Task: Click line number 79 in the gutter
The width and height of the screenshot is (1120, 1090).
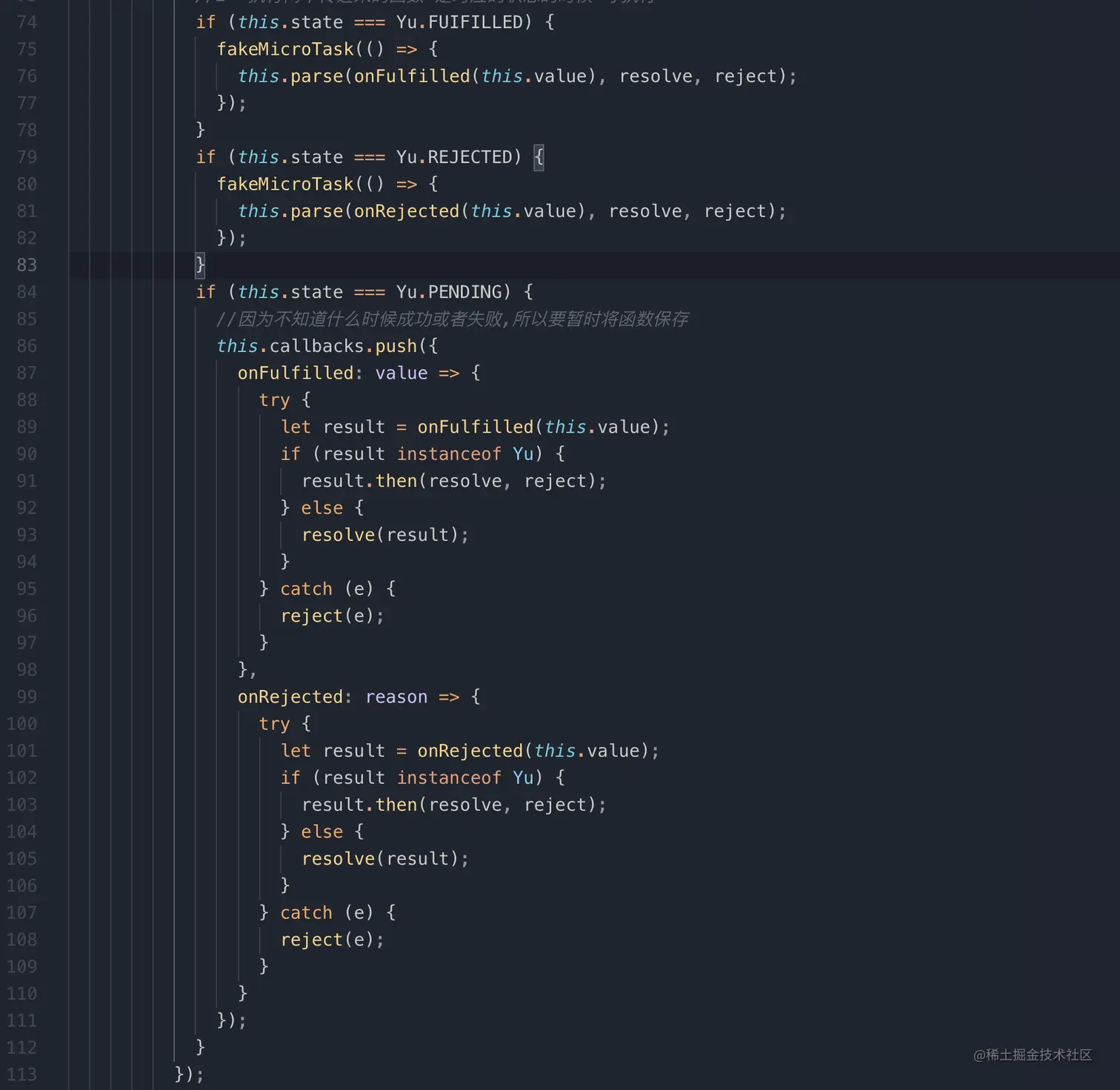Action: 27,157
